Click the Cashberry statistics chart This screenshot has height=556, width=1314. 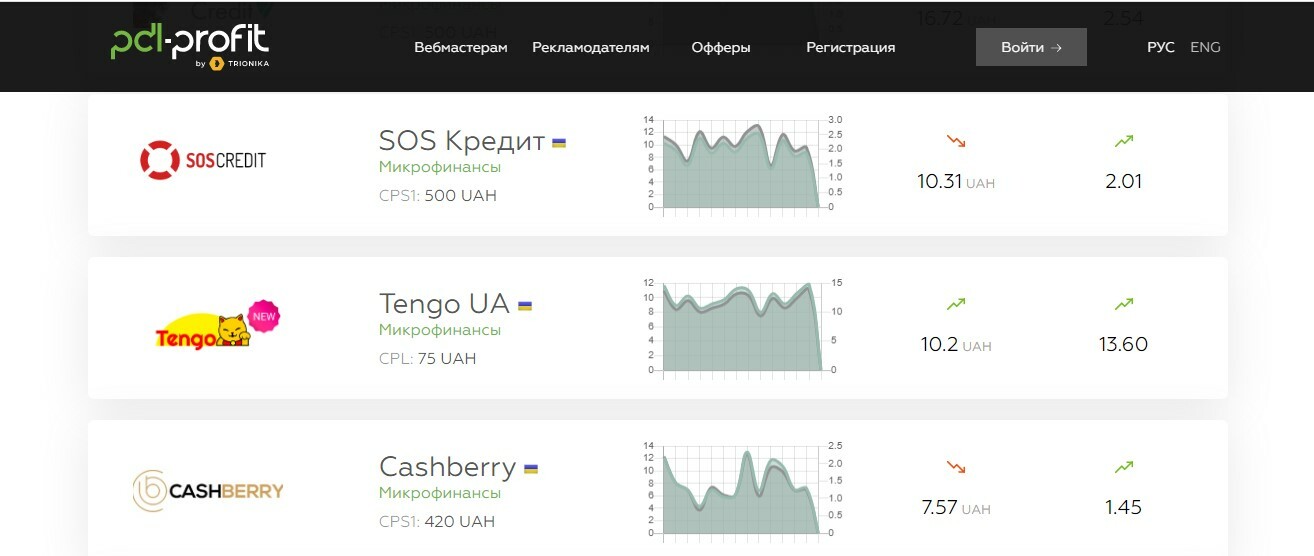[740, 488]
